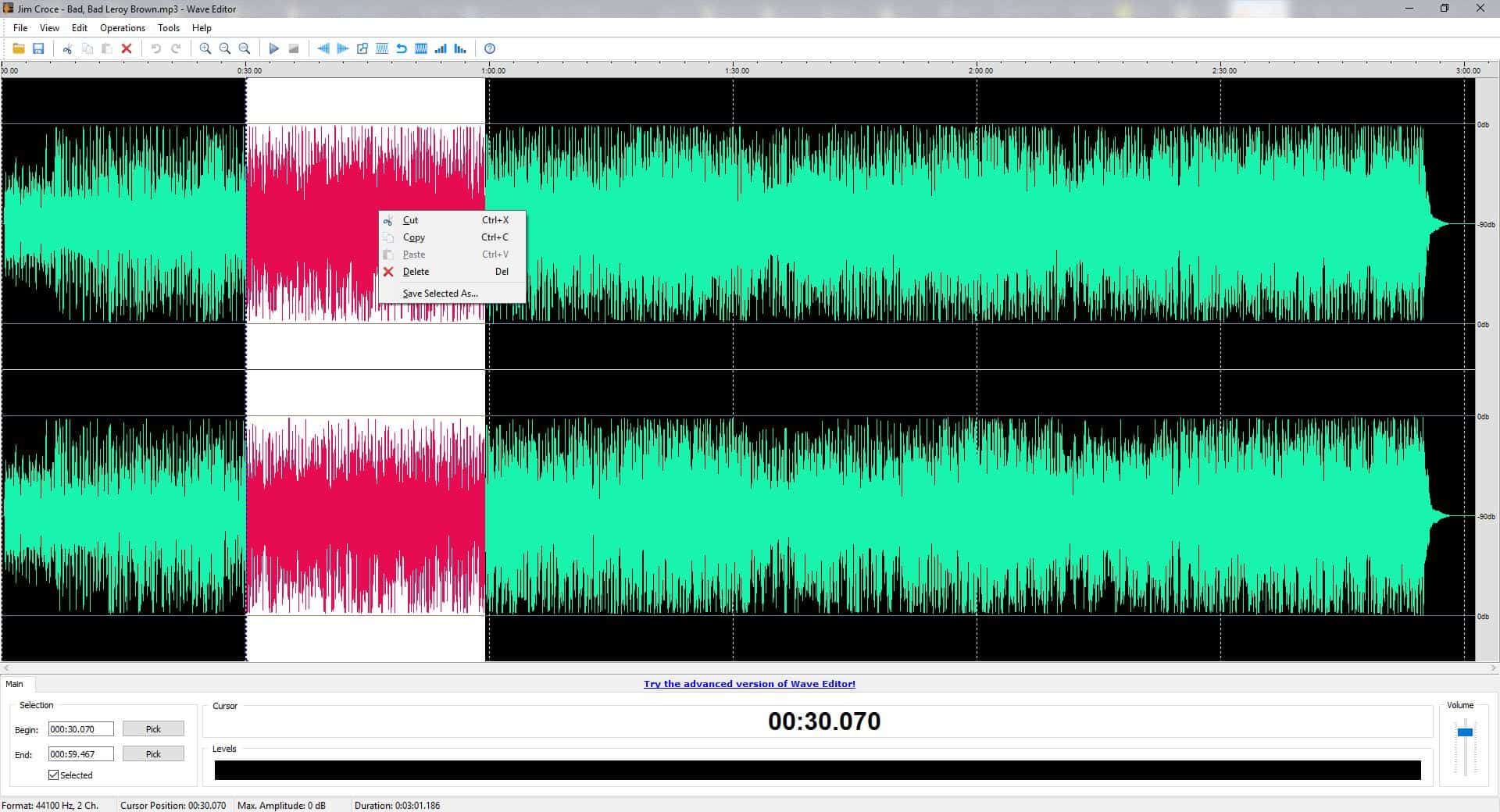Switch to the Main tab
The width and height of the screenshot is (1500, 812).
[x=16, y=684]
